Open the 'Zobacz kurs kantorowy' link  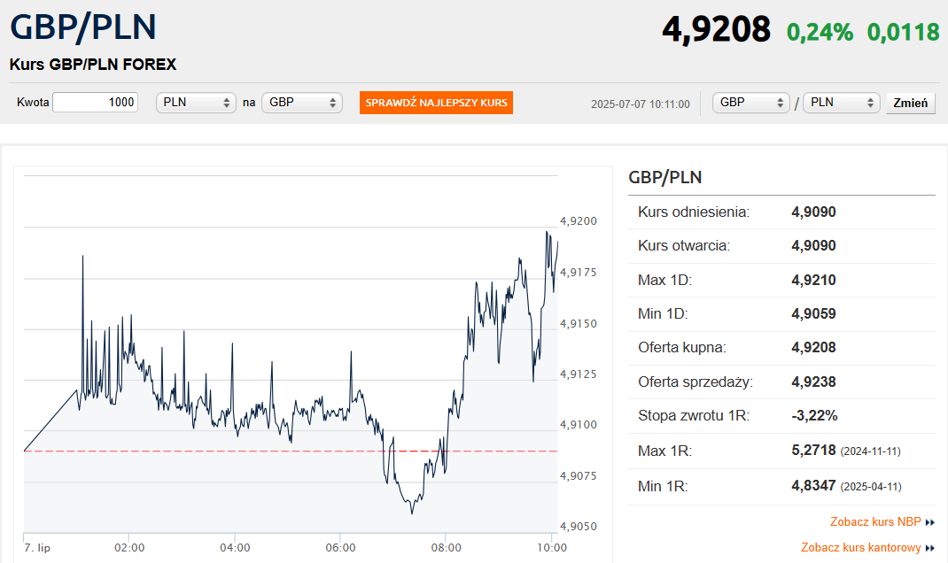tap(861, 548)
